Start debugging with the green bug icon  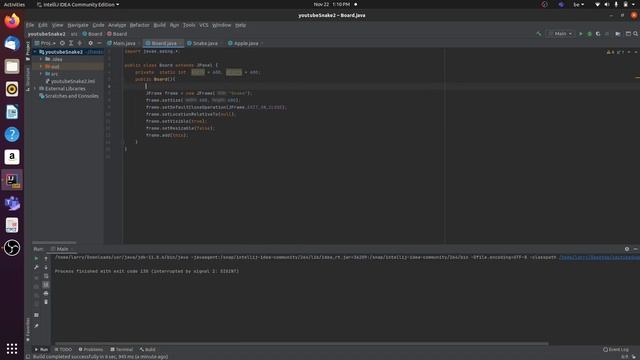(x=589, y=34)
